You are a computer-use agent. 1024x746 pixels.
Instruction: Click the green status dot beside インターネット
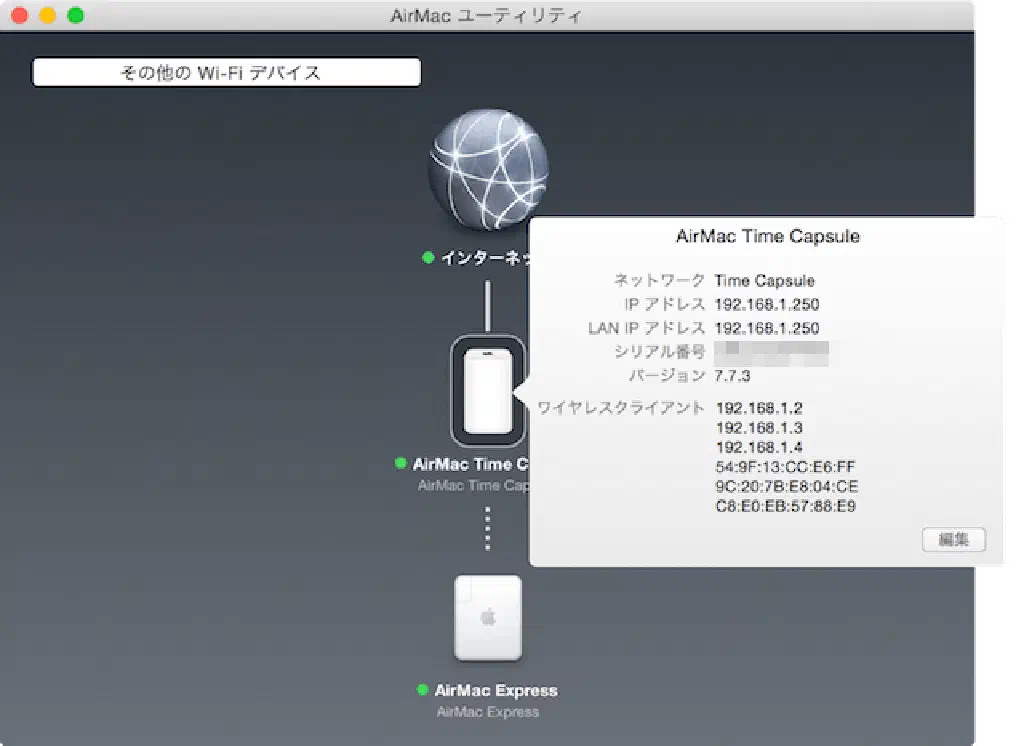[428, 258]
